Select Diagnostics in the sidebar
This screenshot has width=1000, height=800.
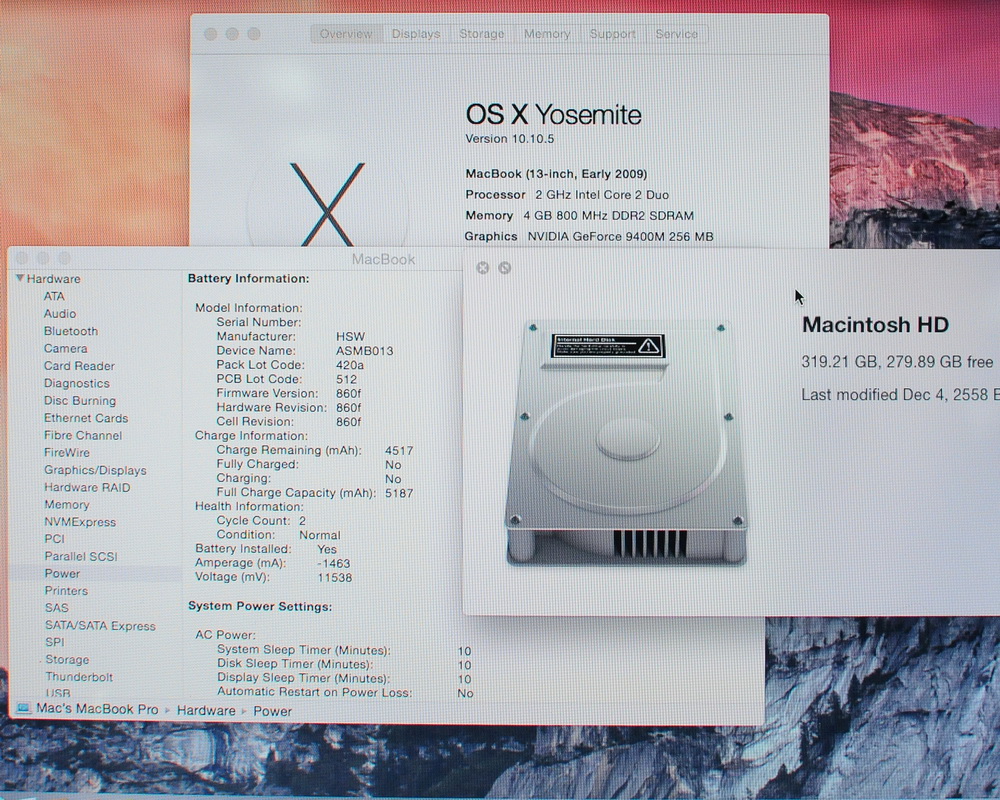point(77,383)
